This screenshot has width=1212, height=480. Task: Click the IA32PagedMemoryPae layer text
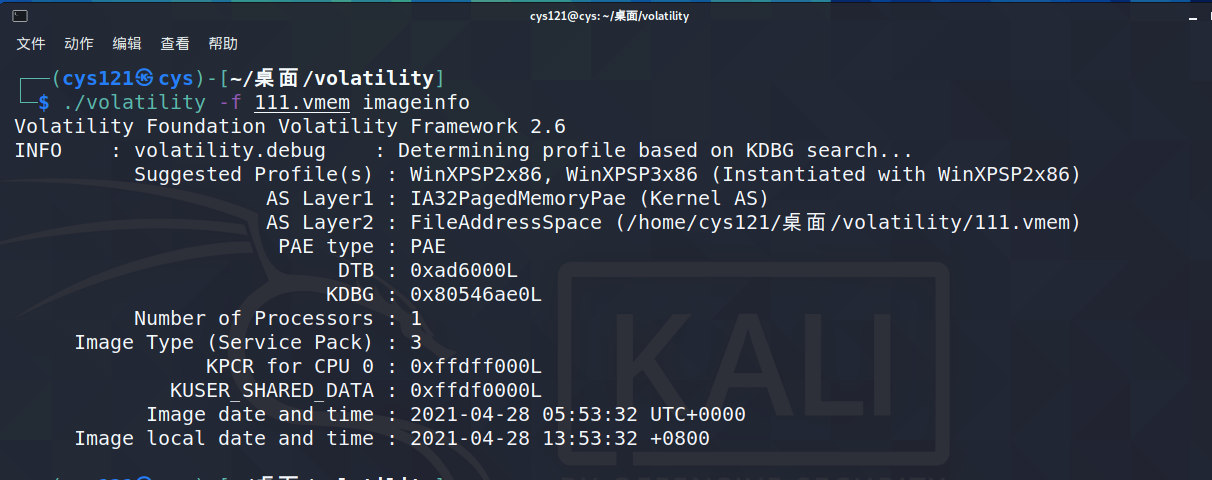[x=518, y=198]
